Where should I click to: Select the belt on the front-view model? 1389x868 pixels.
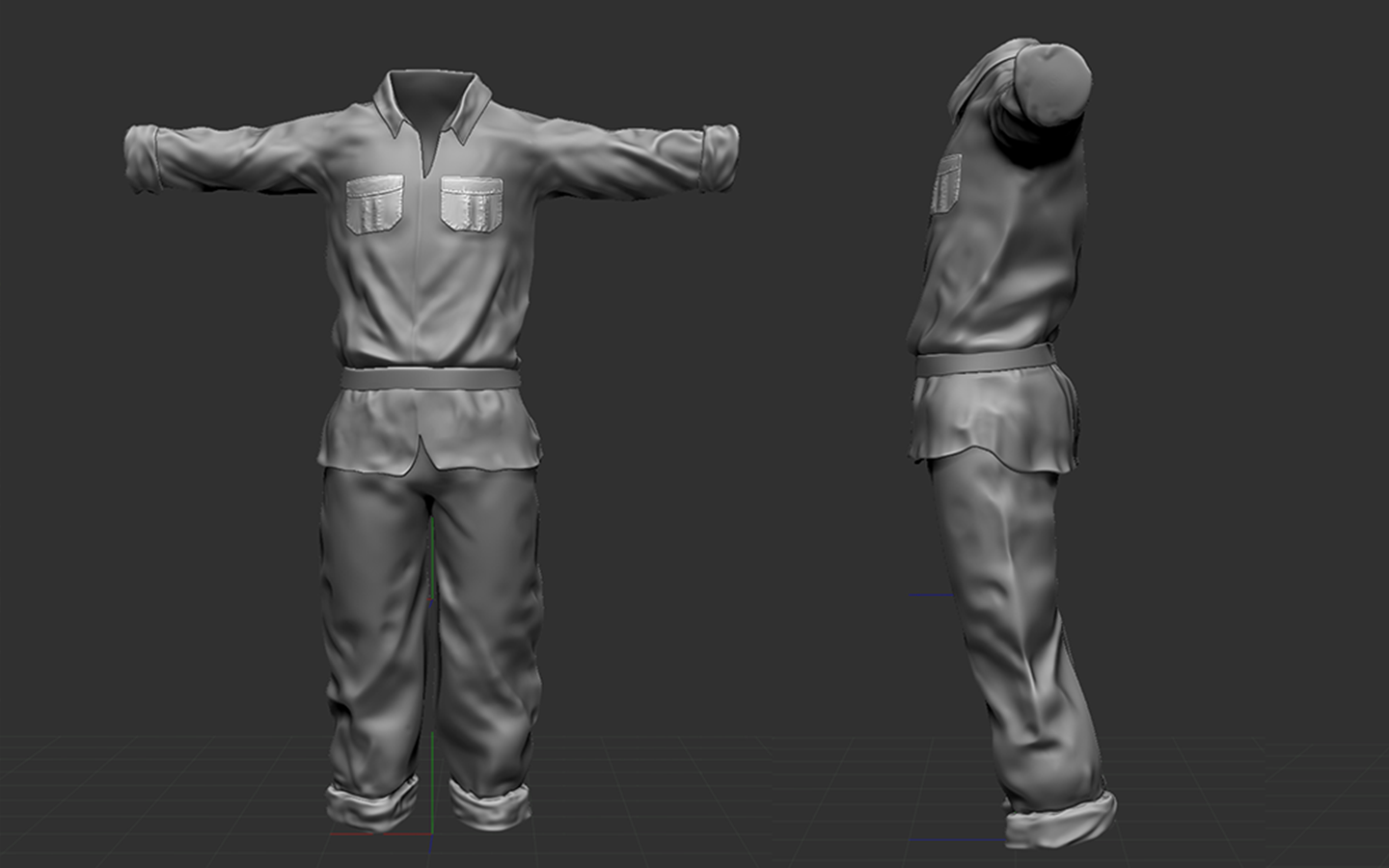430,377
